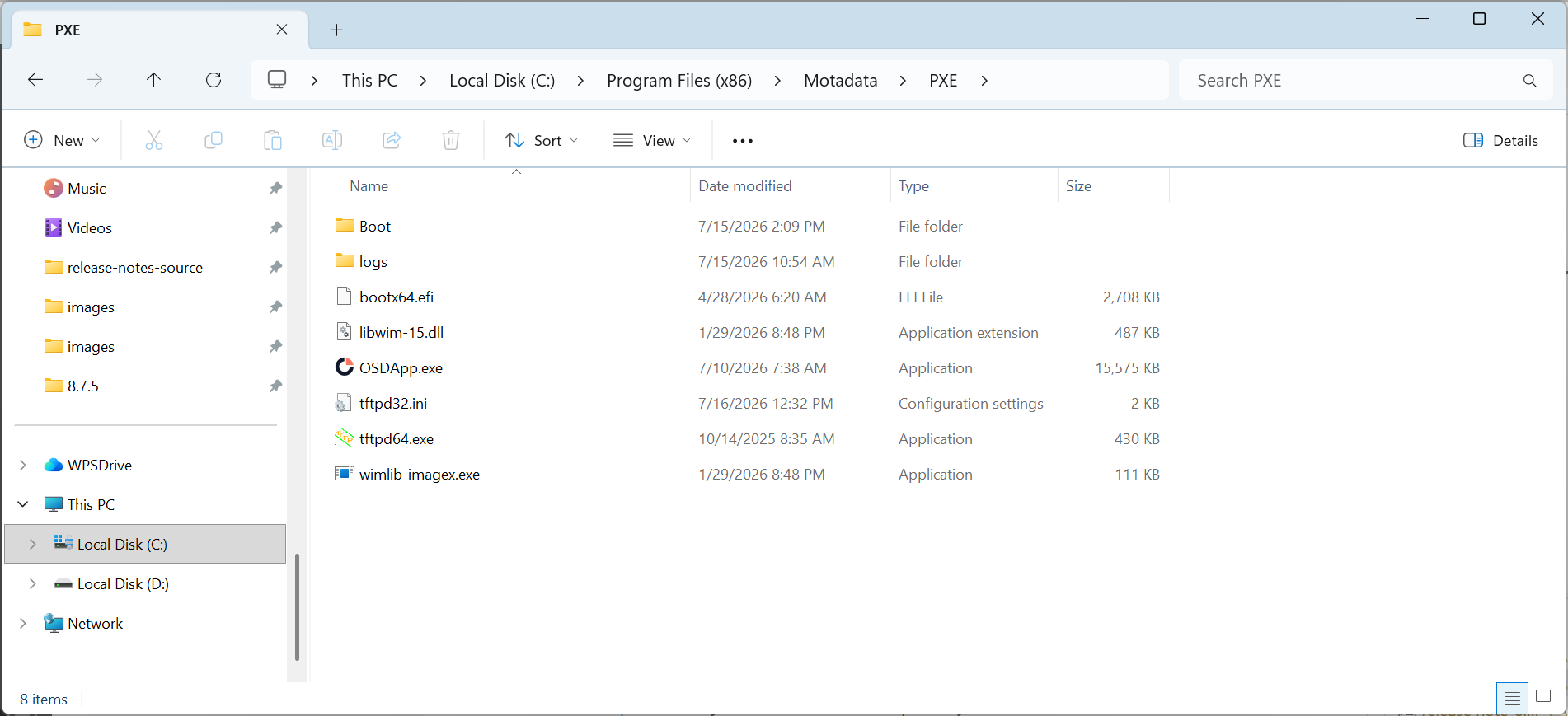
Task: Click Local Disk (C:) breadcrumb
Action: click(502, 80)
